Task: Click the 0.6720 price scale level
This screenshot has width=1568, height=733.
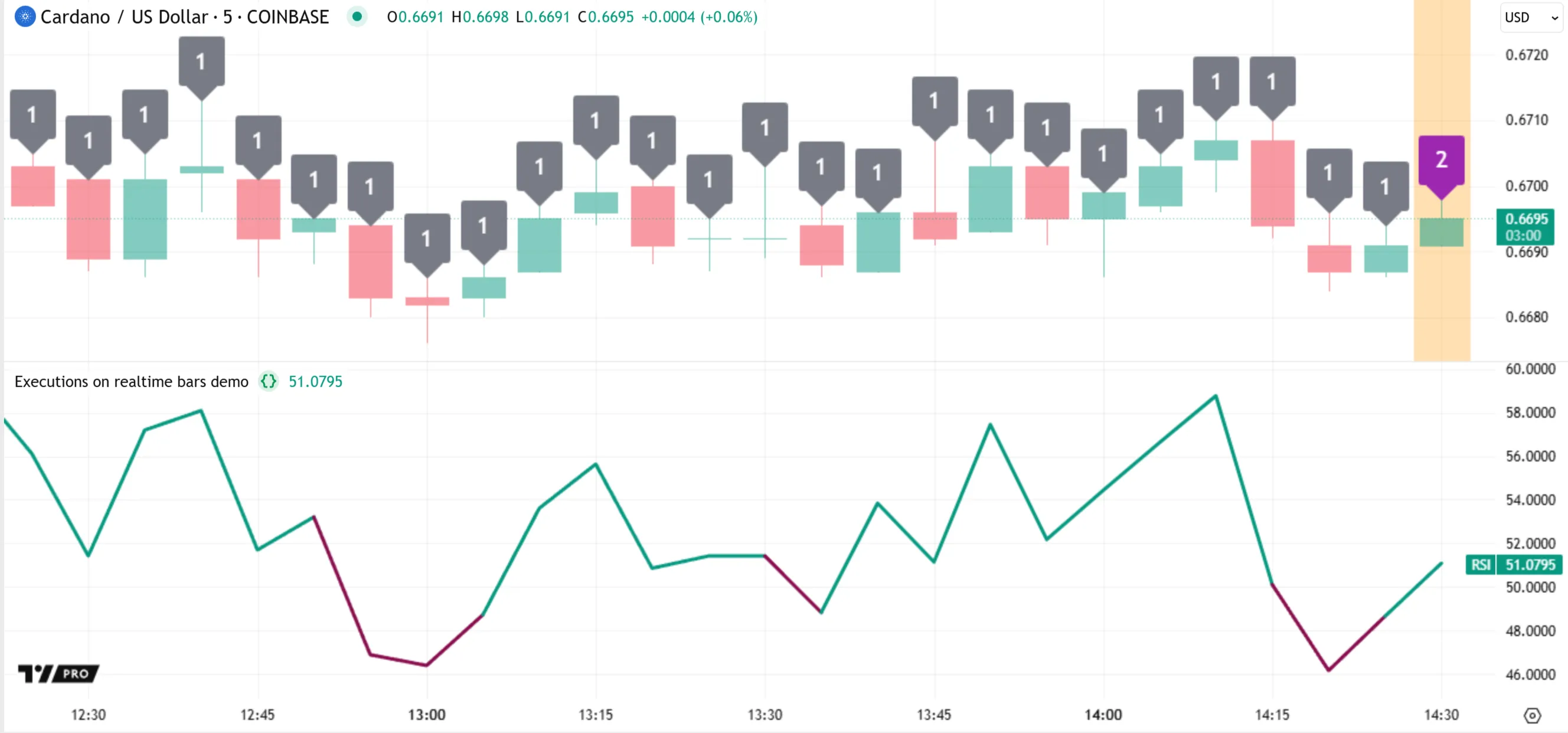Action: (x=1526, y=55)
